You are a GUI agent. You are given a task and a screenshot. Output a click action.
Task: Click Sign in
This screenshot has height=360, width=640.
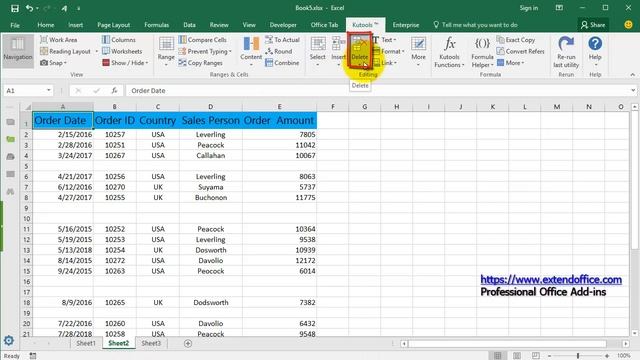pyautogui.click(x=529, y=8)
